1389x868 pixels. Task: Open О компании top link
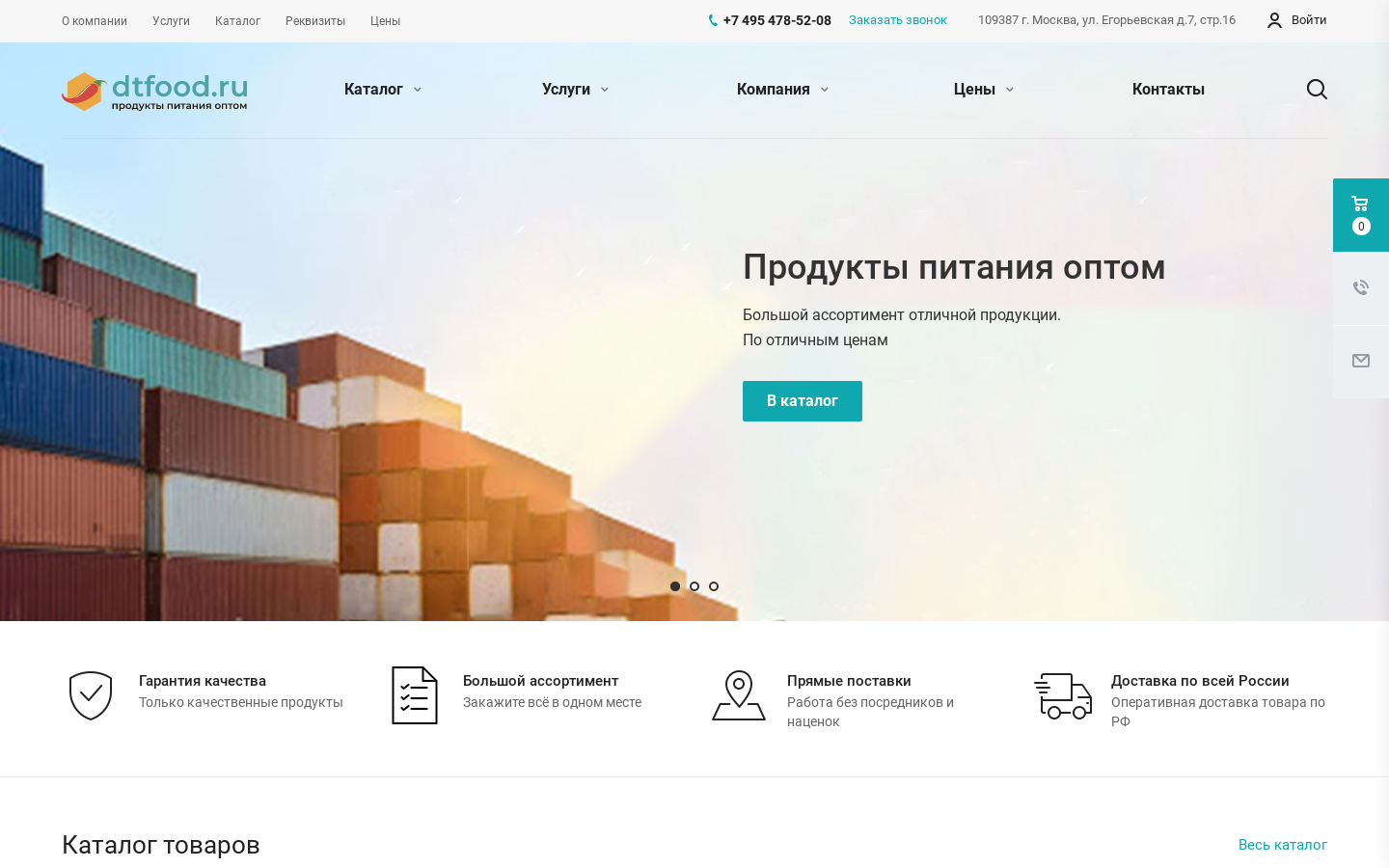pos(95,21)
